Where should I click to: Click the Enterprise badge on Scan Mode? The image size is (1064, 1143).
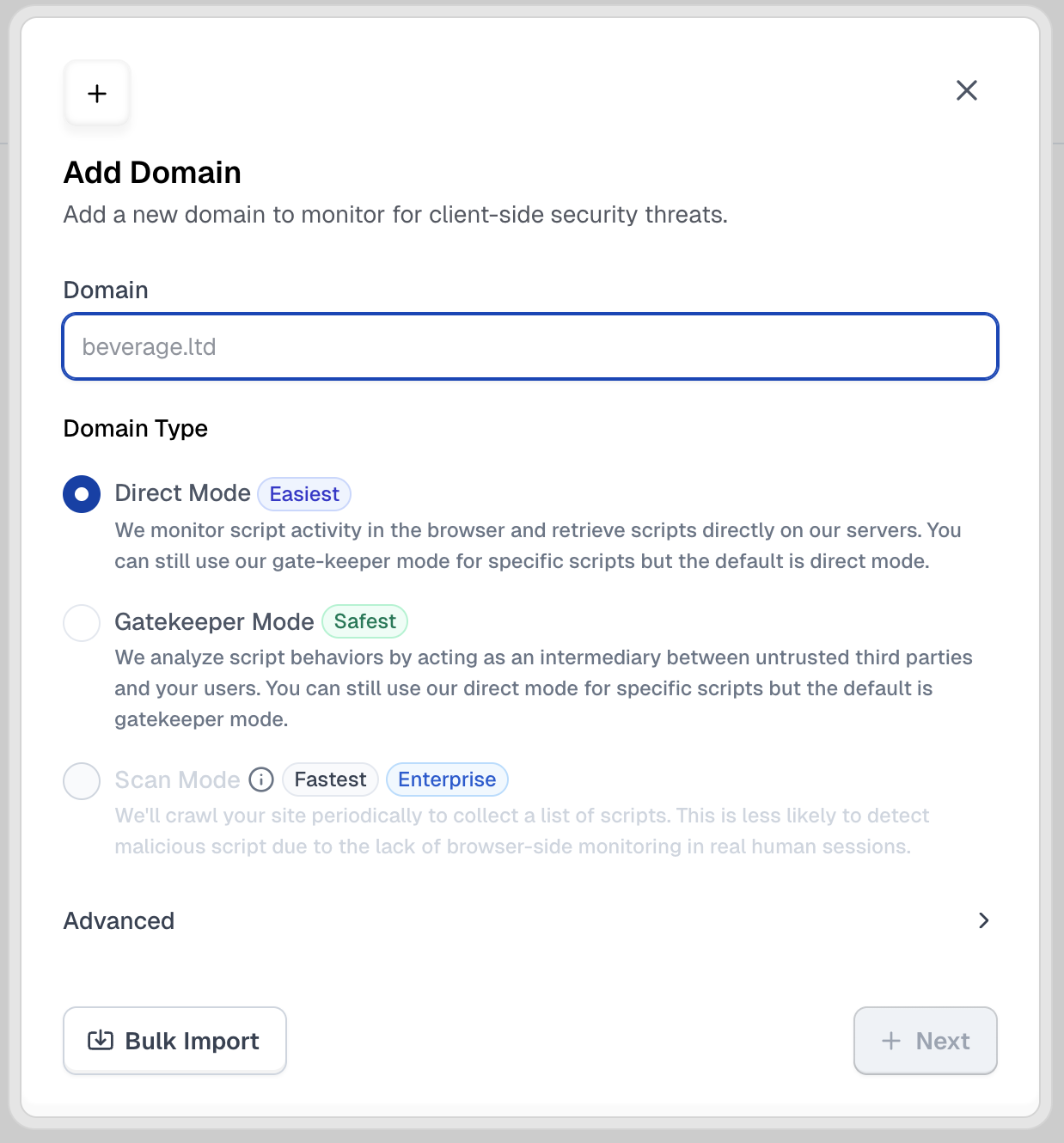447,779
